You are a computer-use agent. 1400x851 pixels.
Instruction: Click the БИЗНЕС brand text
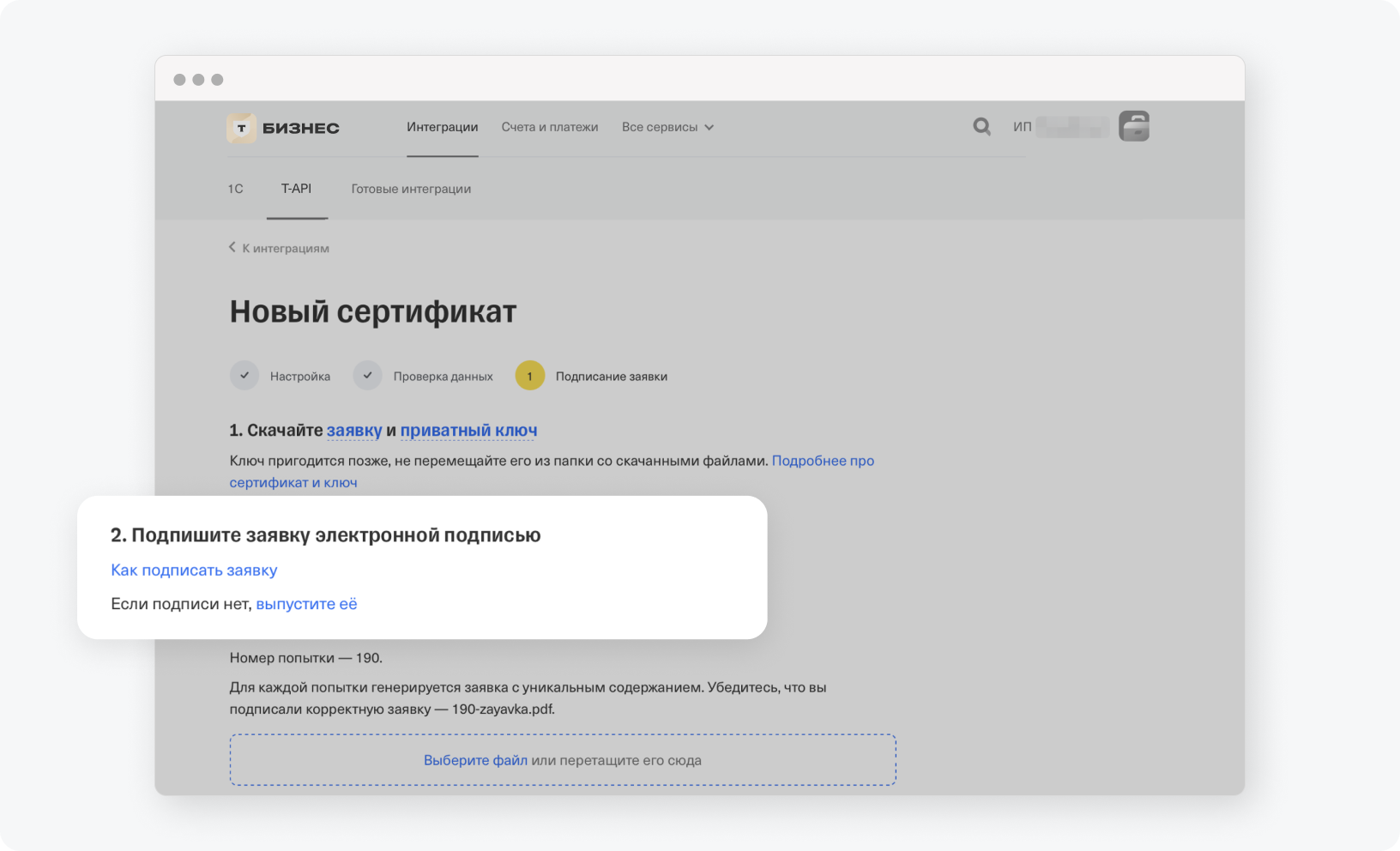(301, 128)
